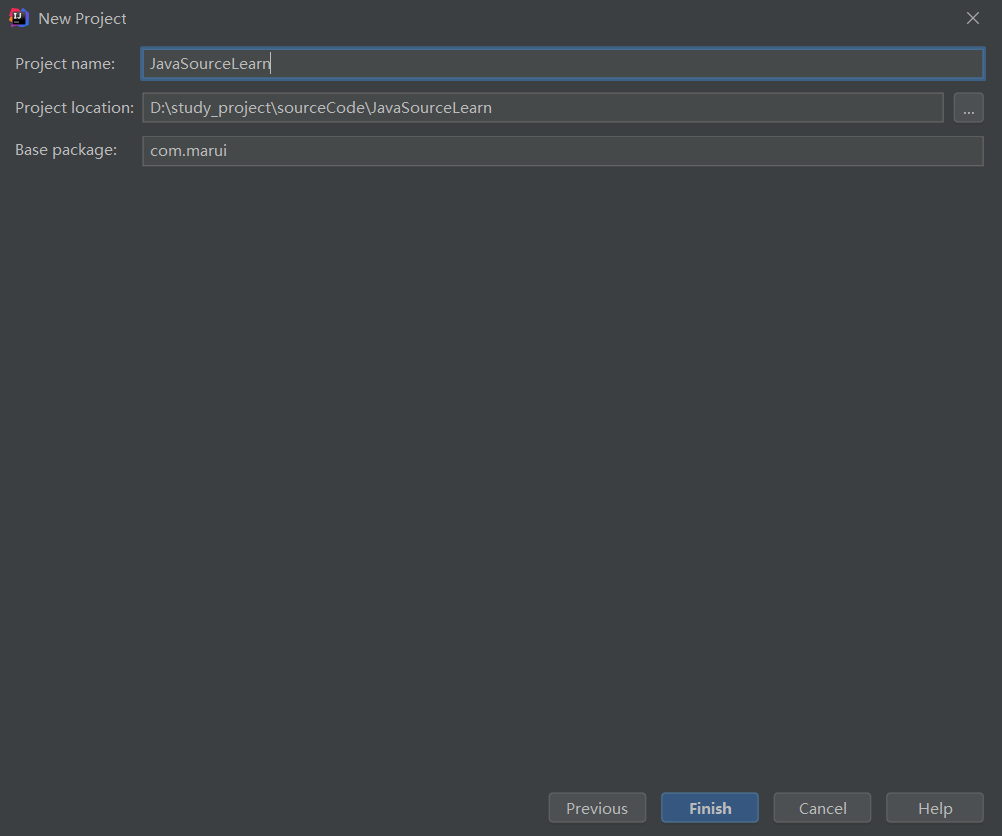Click "JavaSourceLearn" at end of location path
The height and width of the screenshot is (836, 1002).
(x=430, y=108)
